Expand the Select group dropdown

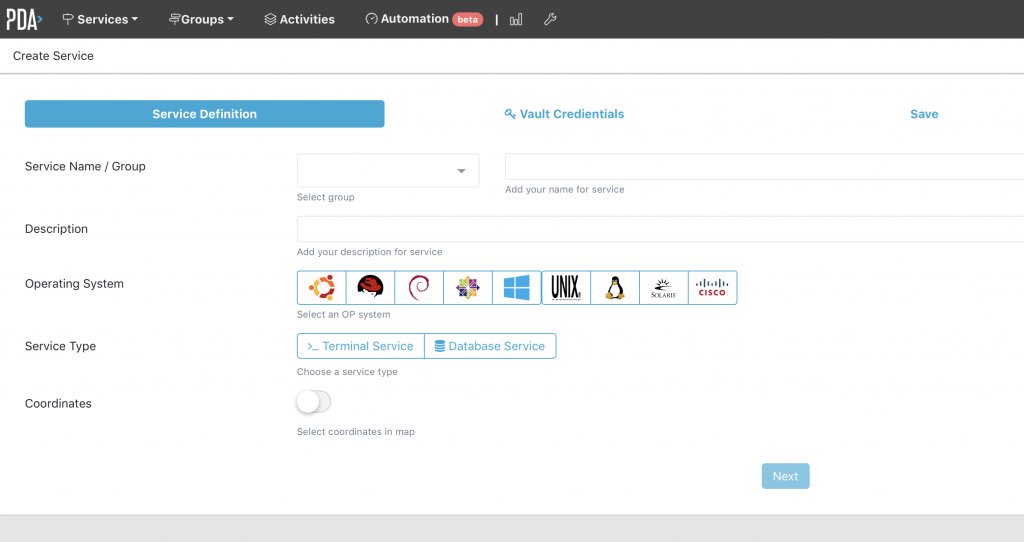388,170
